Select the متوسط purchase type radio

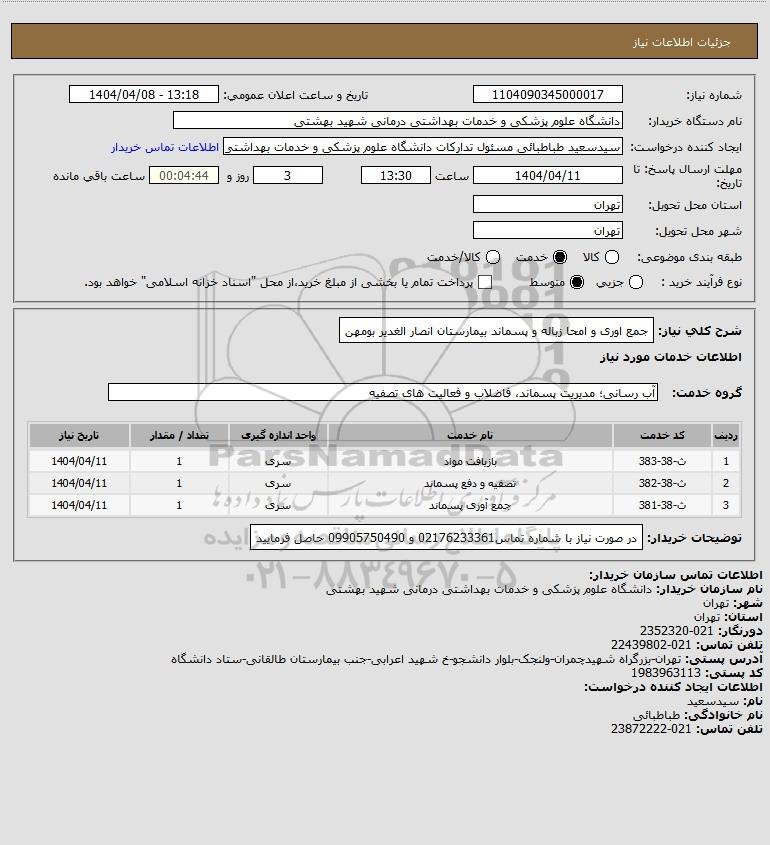point(577,282)
